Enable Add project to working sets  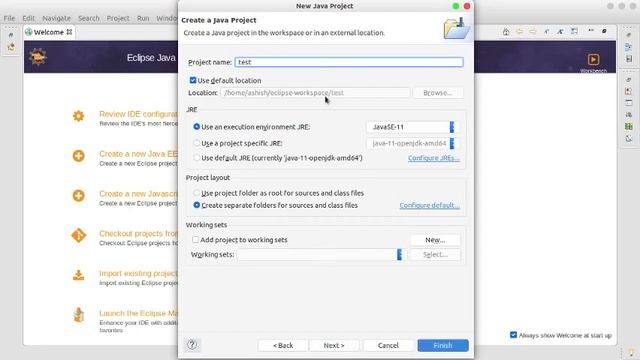(x=196, y=240)
